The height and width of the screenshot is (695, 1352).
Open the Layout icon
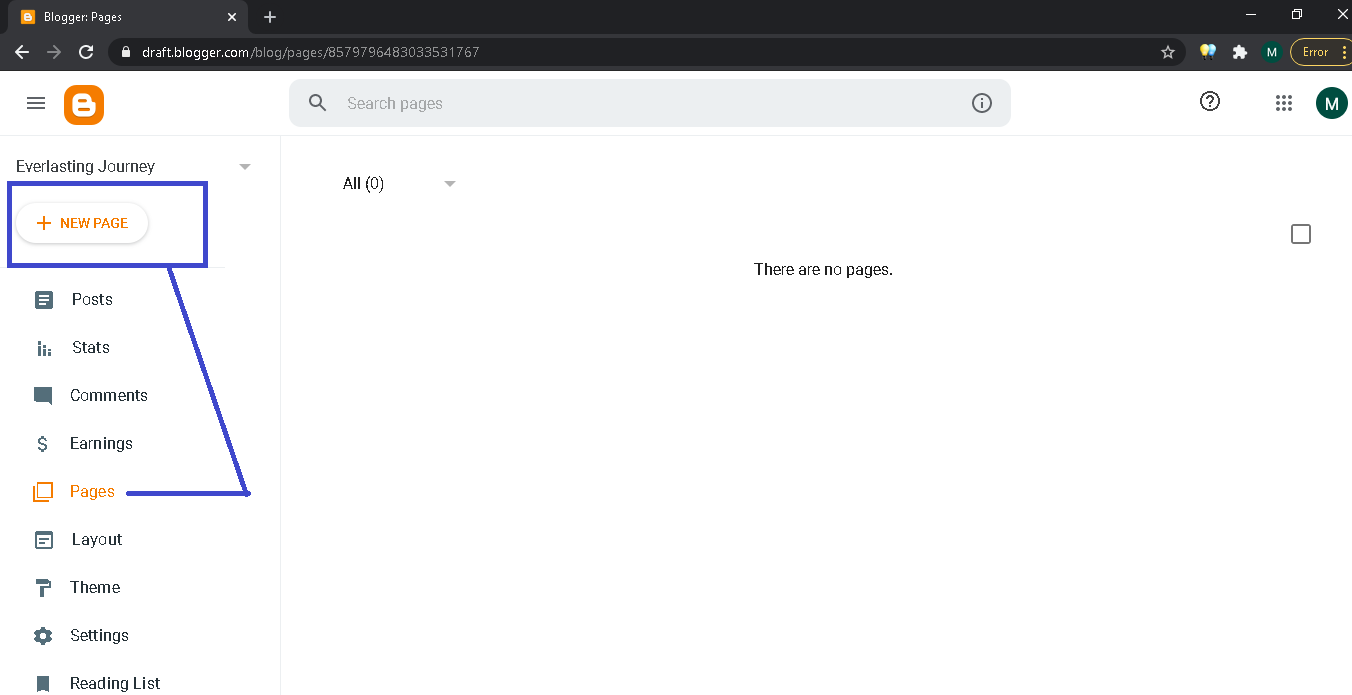point(43,539)
